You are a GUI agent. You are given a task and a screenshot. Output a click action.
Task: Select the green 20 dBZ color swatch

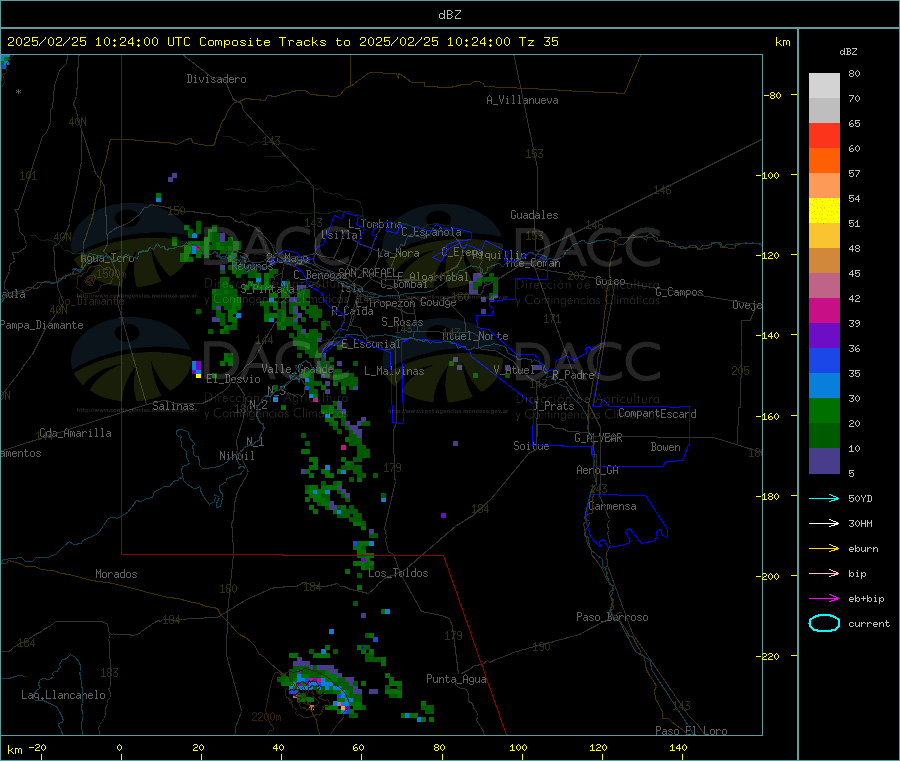pos(824,410)
